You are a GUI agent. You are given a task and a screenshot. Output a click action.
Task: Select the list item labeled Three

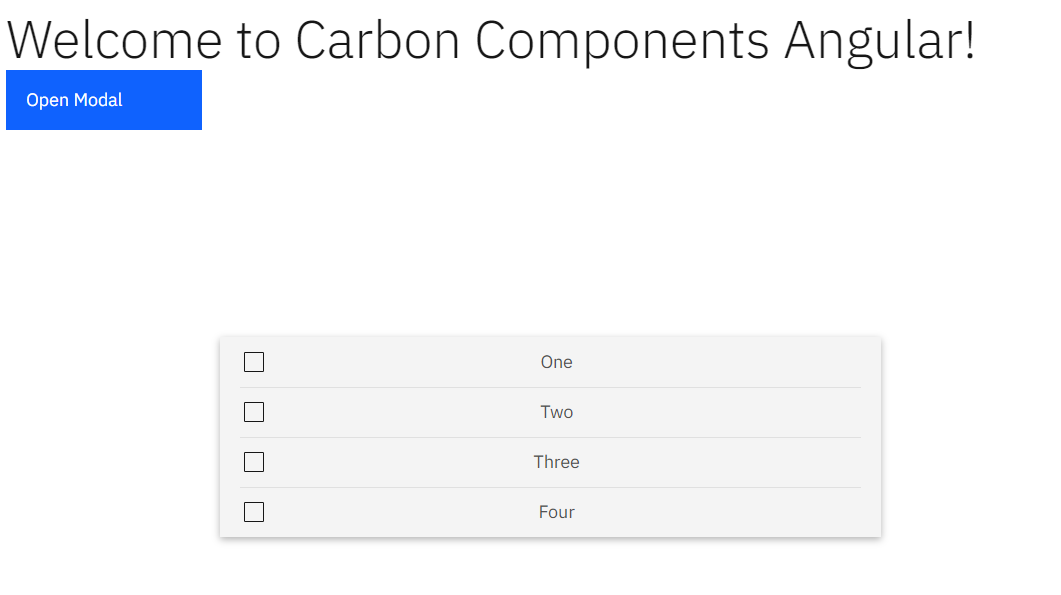click(556, 462)
